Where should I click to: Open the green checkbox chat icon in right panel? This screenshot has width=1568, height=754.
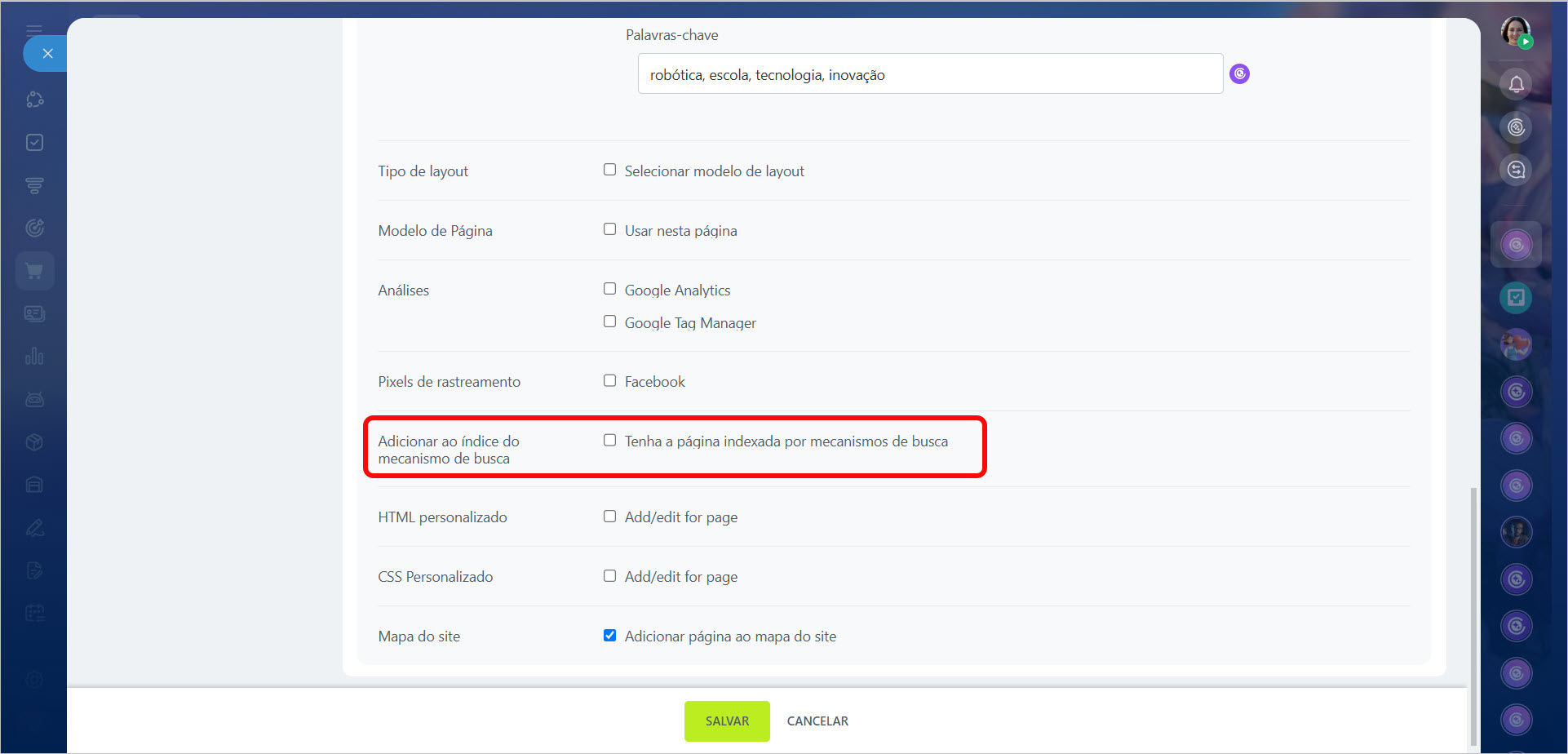tap(1516, 298)
